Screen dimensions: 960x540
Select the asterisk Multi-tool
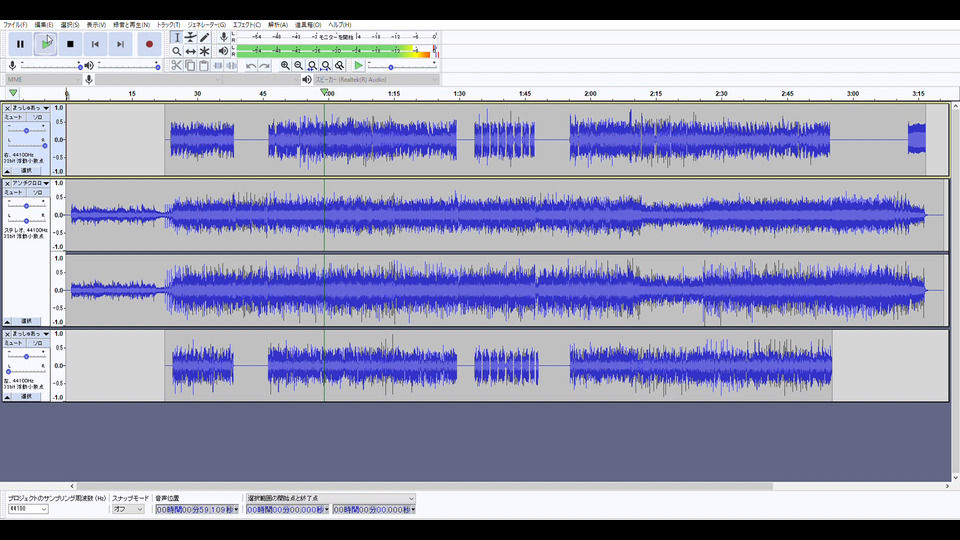click(x=204, y=51)
